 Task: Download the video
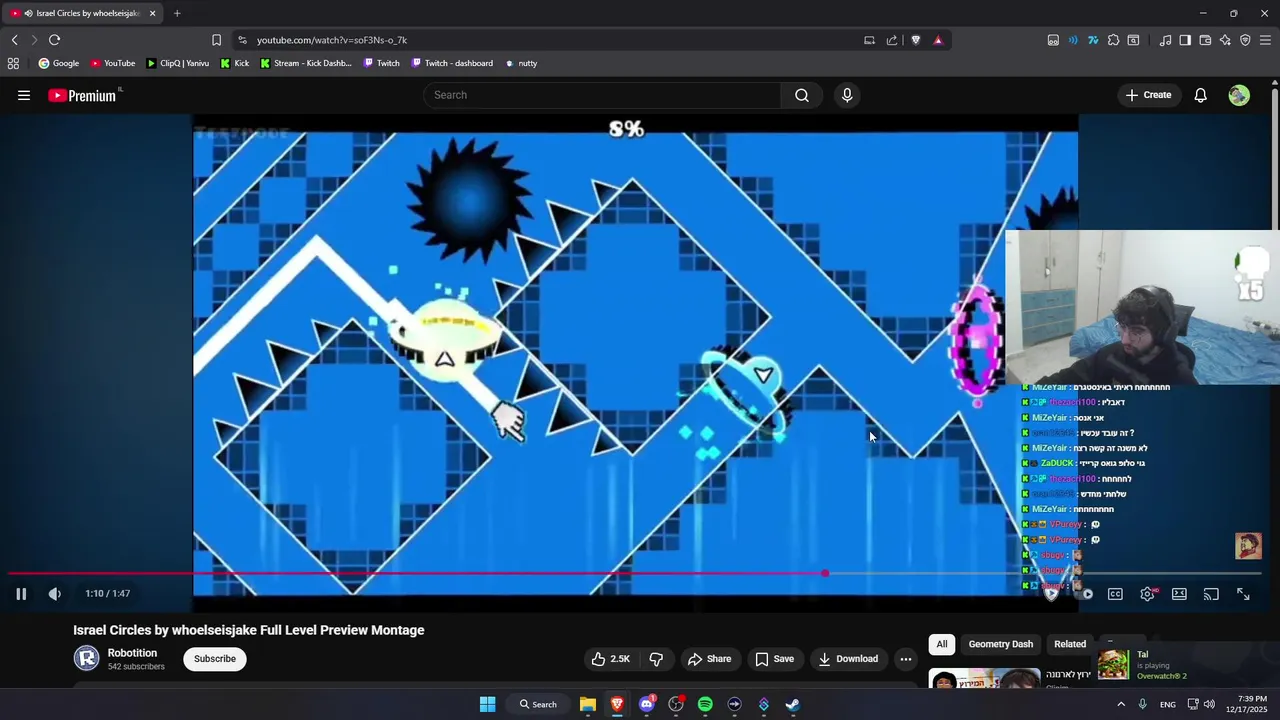coord(848,659)
